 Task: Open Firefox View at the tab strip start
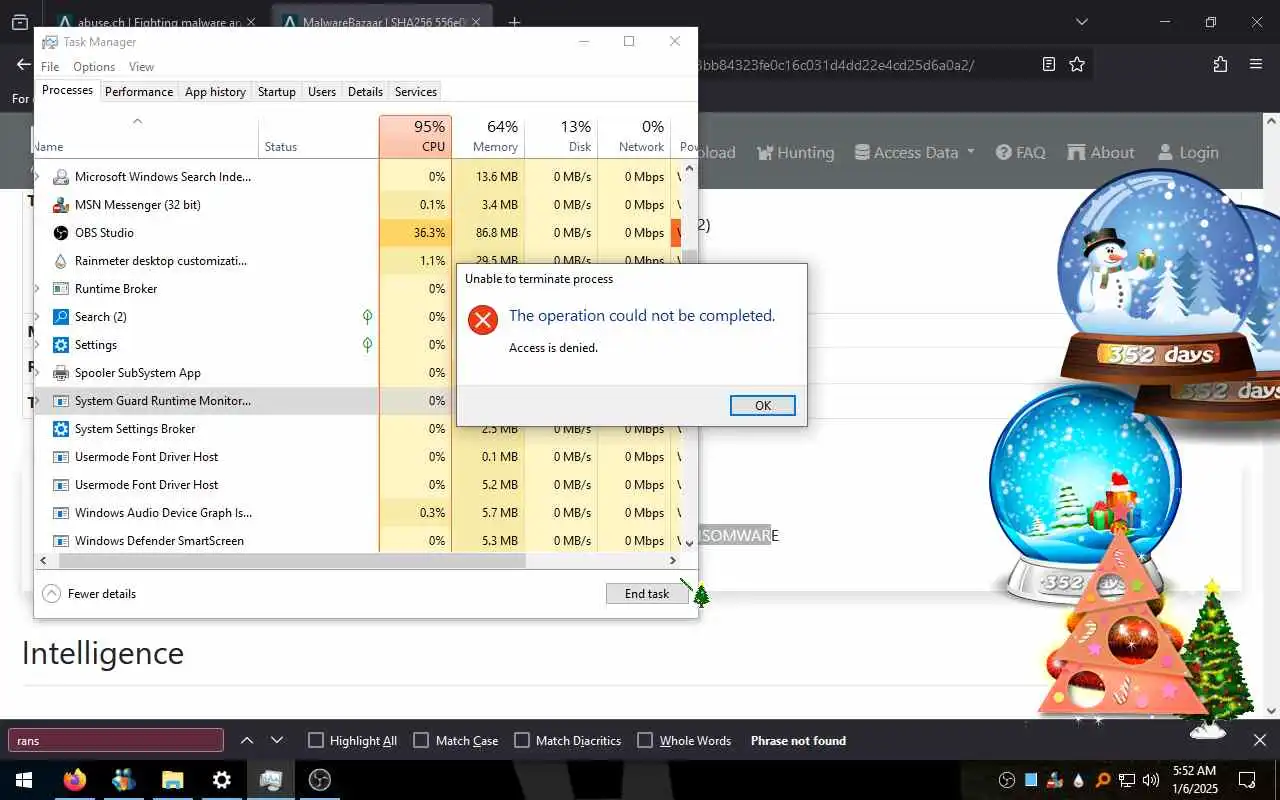coord(19,22)
